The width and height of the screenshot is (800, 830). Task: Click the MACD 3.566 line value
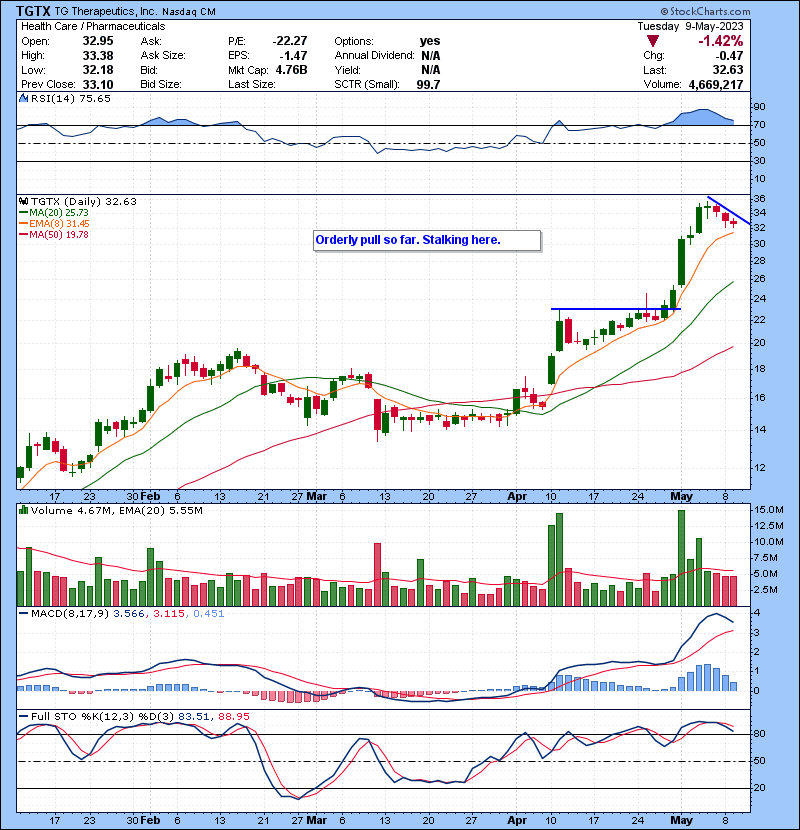click(x=129, y=614)
